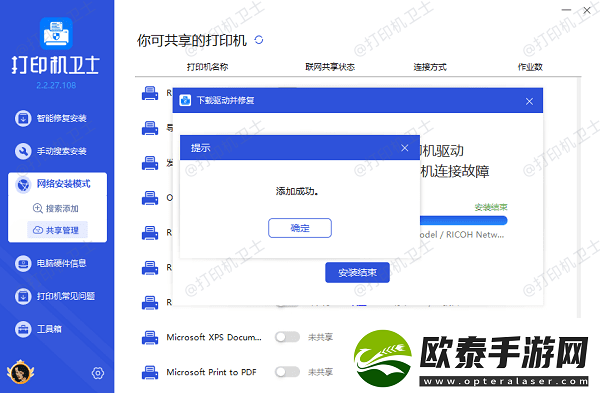Click the 打印机名称 column header
This screenshot has height=393, width=600.
click(207, 67)
